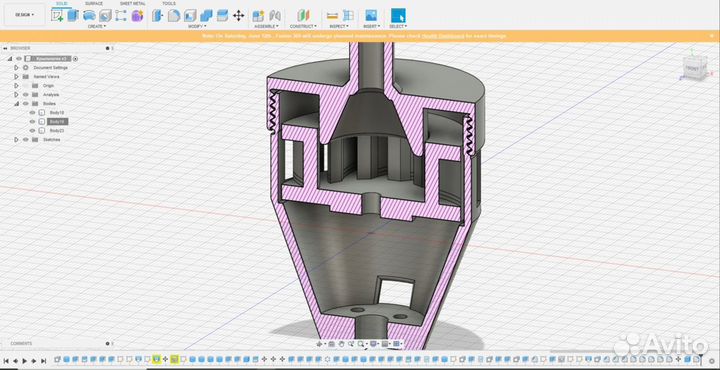
Task: Toggle visibility of Body19
Action: click(x=32, y=122)
